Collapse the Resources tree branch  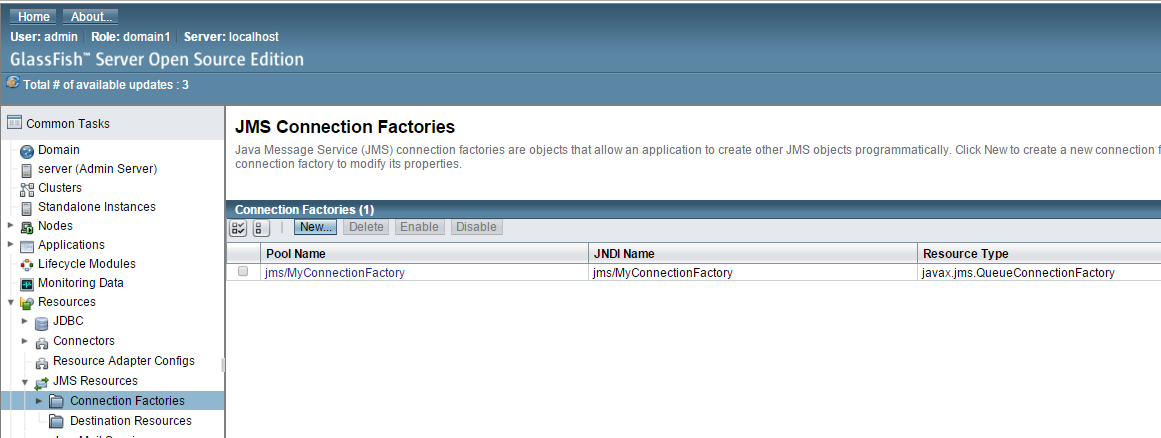coord(10,302)
